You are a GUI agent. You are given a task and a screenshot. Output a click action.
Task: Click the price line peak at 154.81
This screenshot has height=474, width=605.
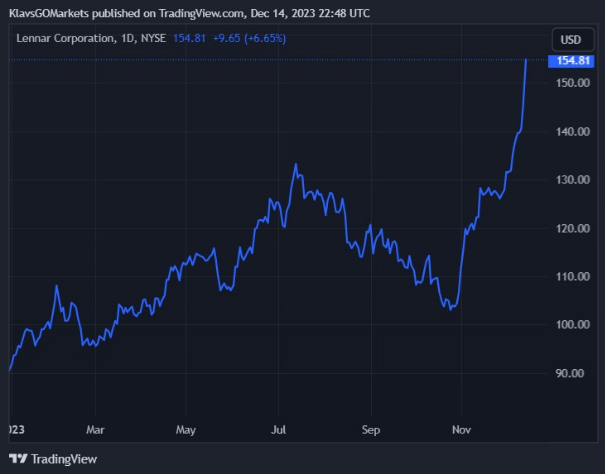pyautogui.click(x=526, y=60)
